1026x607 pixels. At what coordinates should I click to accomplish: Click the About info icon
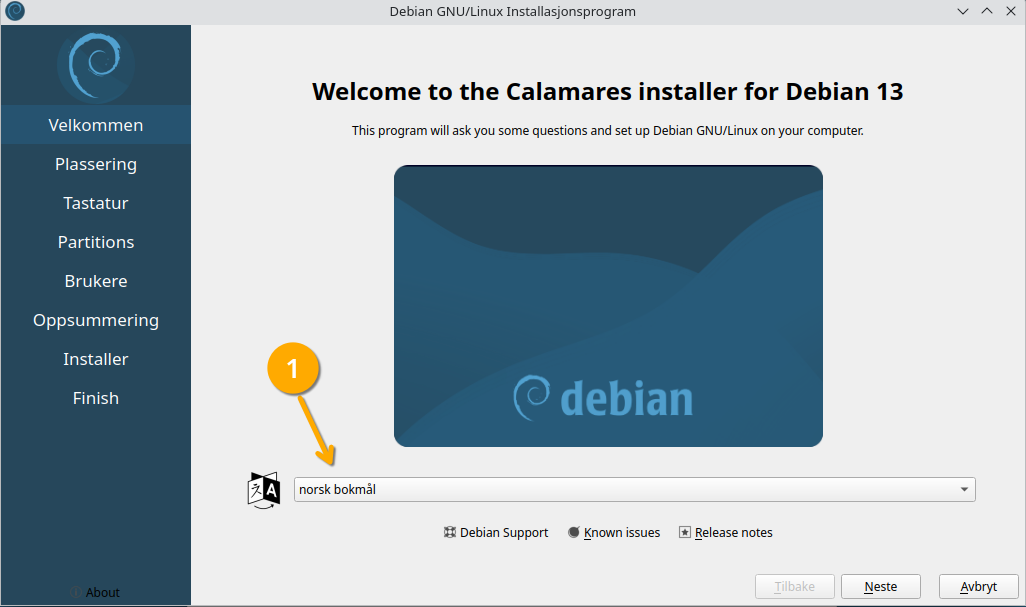[75, 593]
